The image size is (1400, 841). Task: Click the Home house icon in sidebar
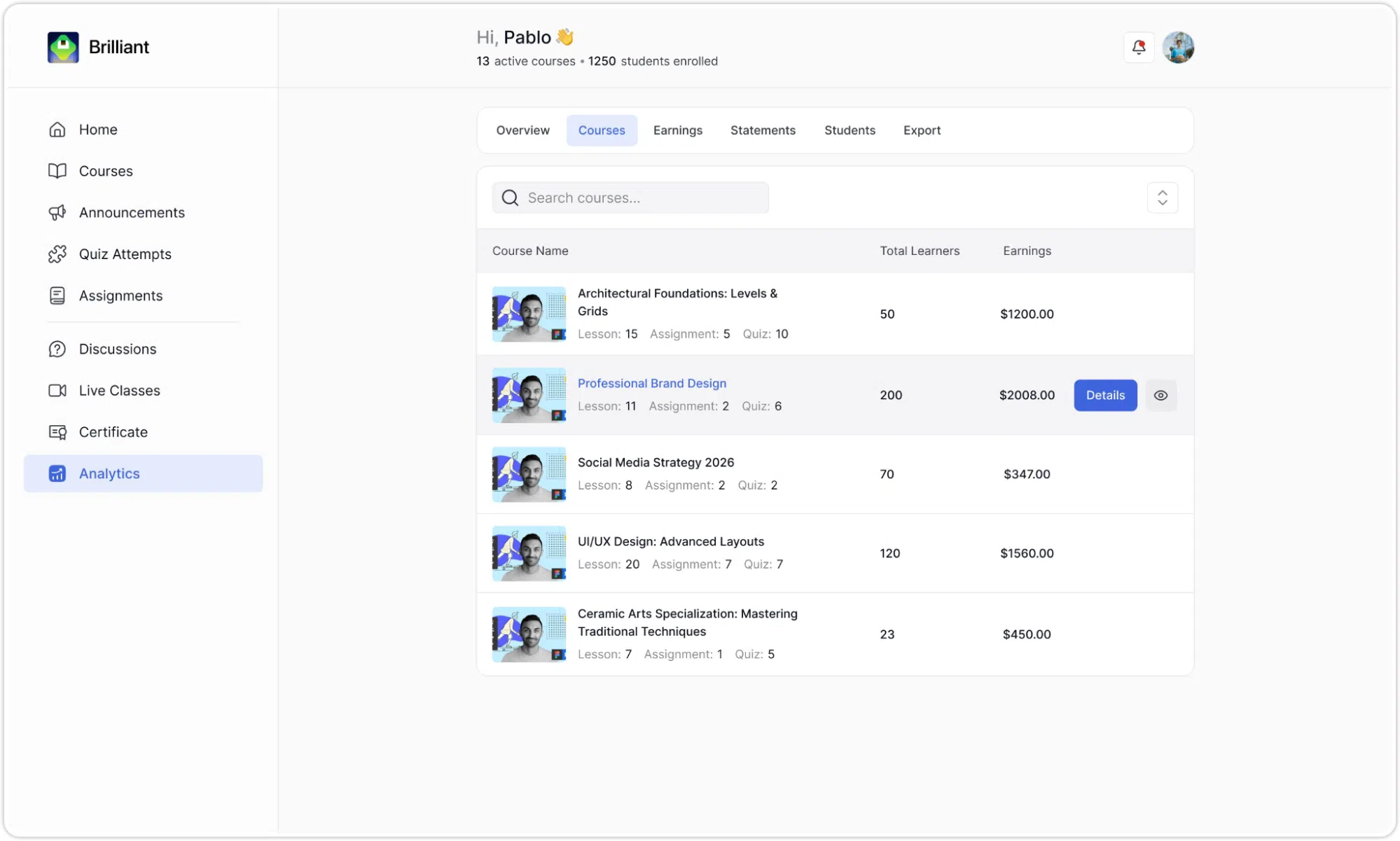coord(57,130)
